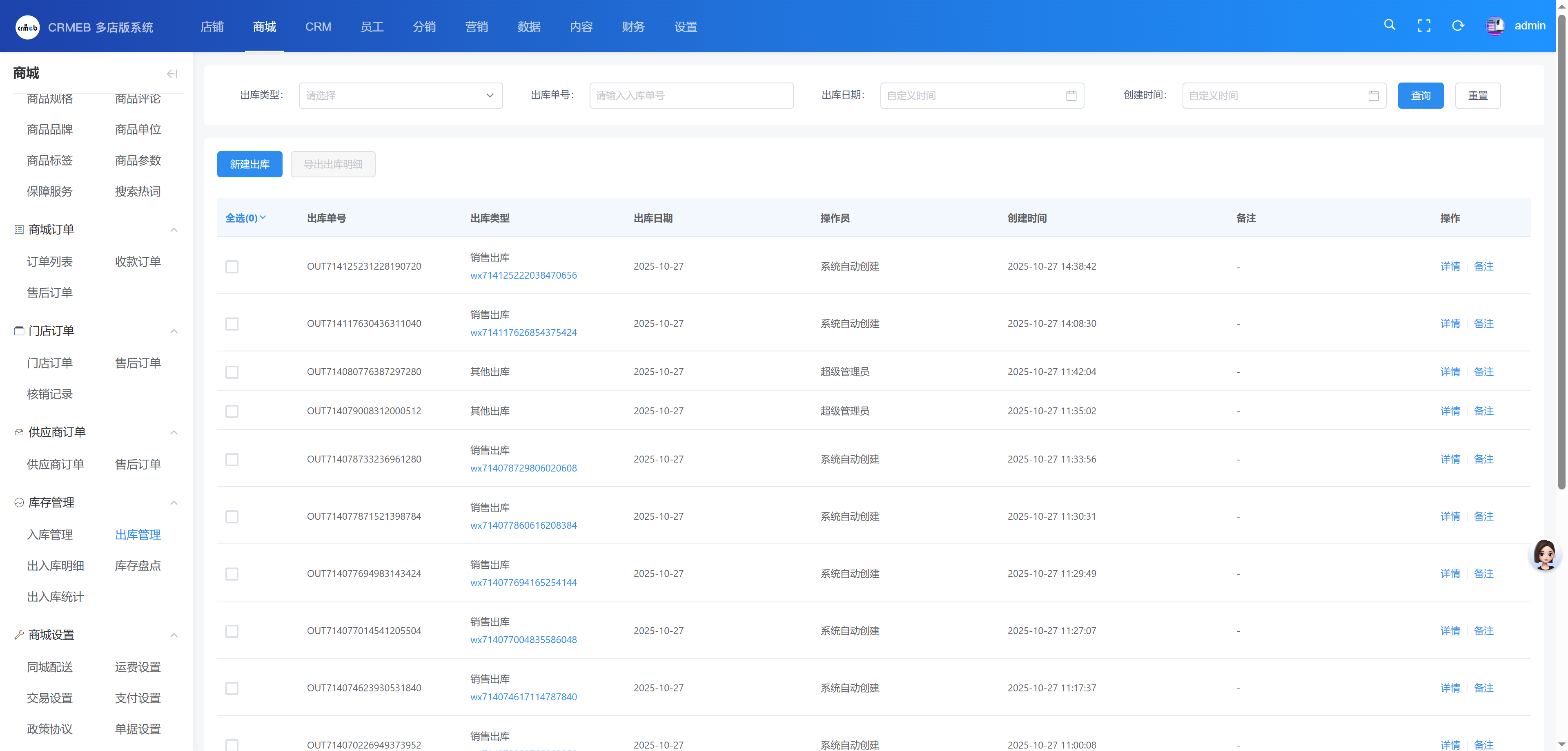Open 入库管理 in the sidebar
Screen dimensions: 1568x751
pyautogui.click(x=49, y=534)
